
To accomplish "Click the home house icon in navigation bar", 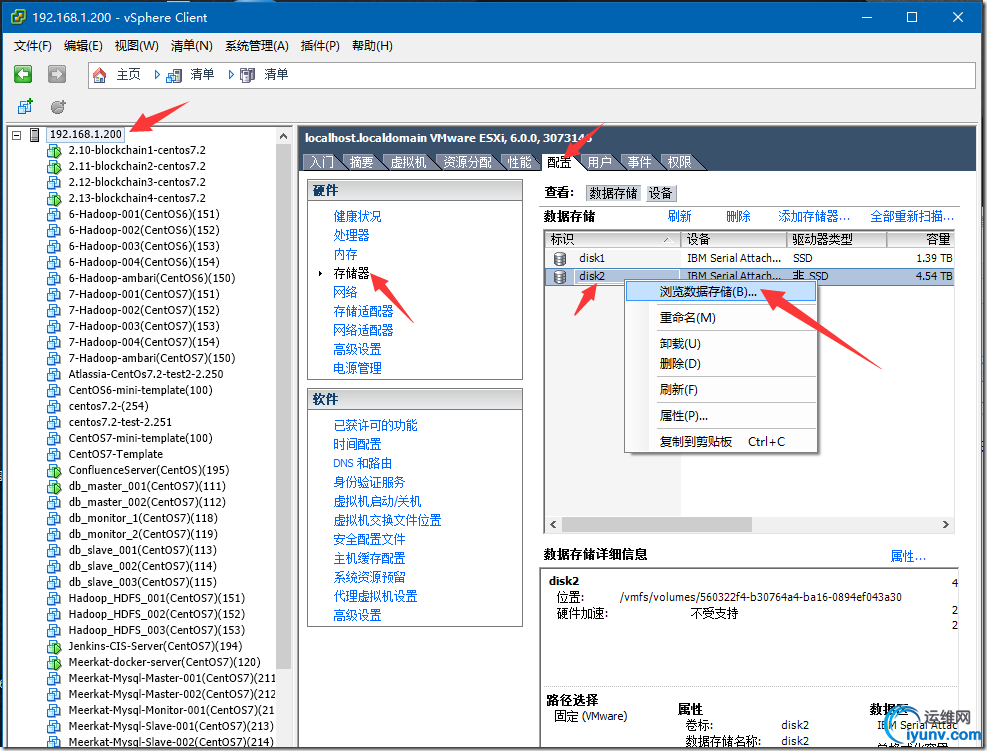I will click(x=99, y=76).
